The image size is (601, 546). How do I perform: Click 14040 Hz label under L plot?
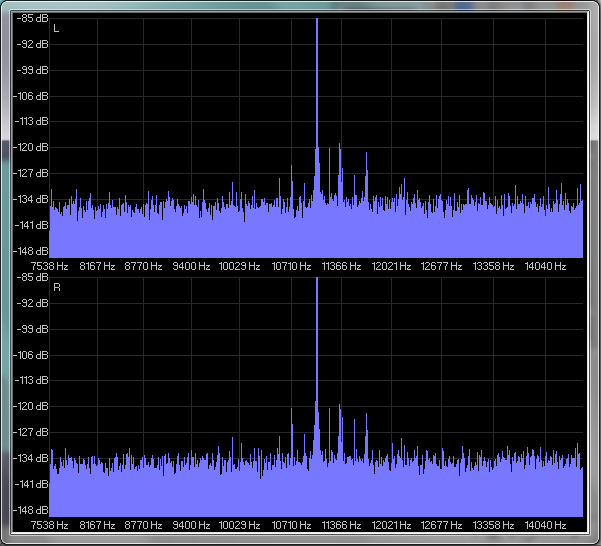(545, 266)
